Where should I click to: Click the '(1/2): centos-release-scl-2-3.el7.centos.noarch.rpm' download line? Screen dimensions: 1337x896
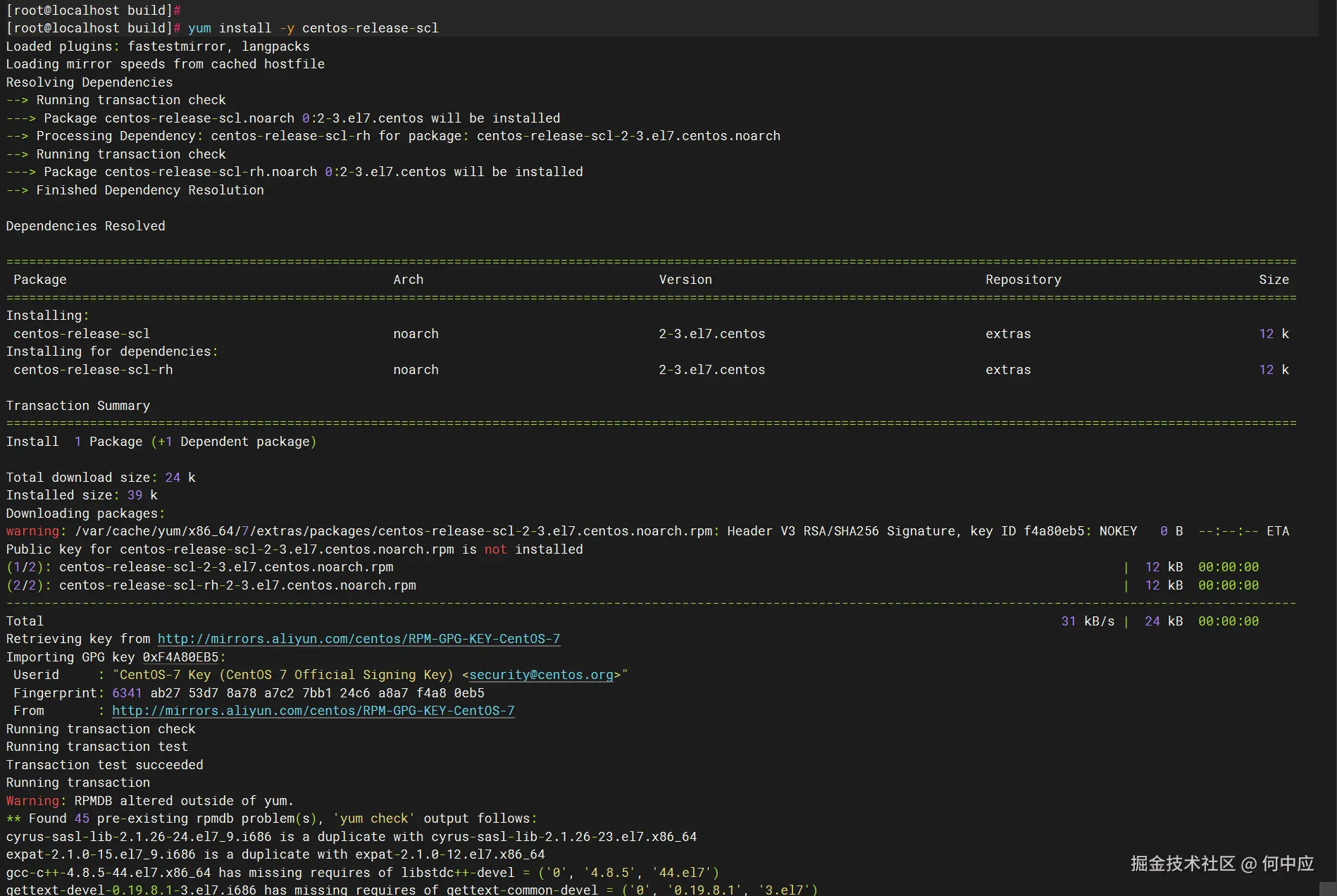tap(200, 567)
